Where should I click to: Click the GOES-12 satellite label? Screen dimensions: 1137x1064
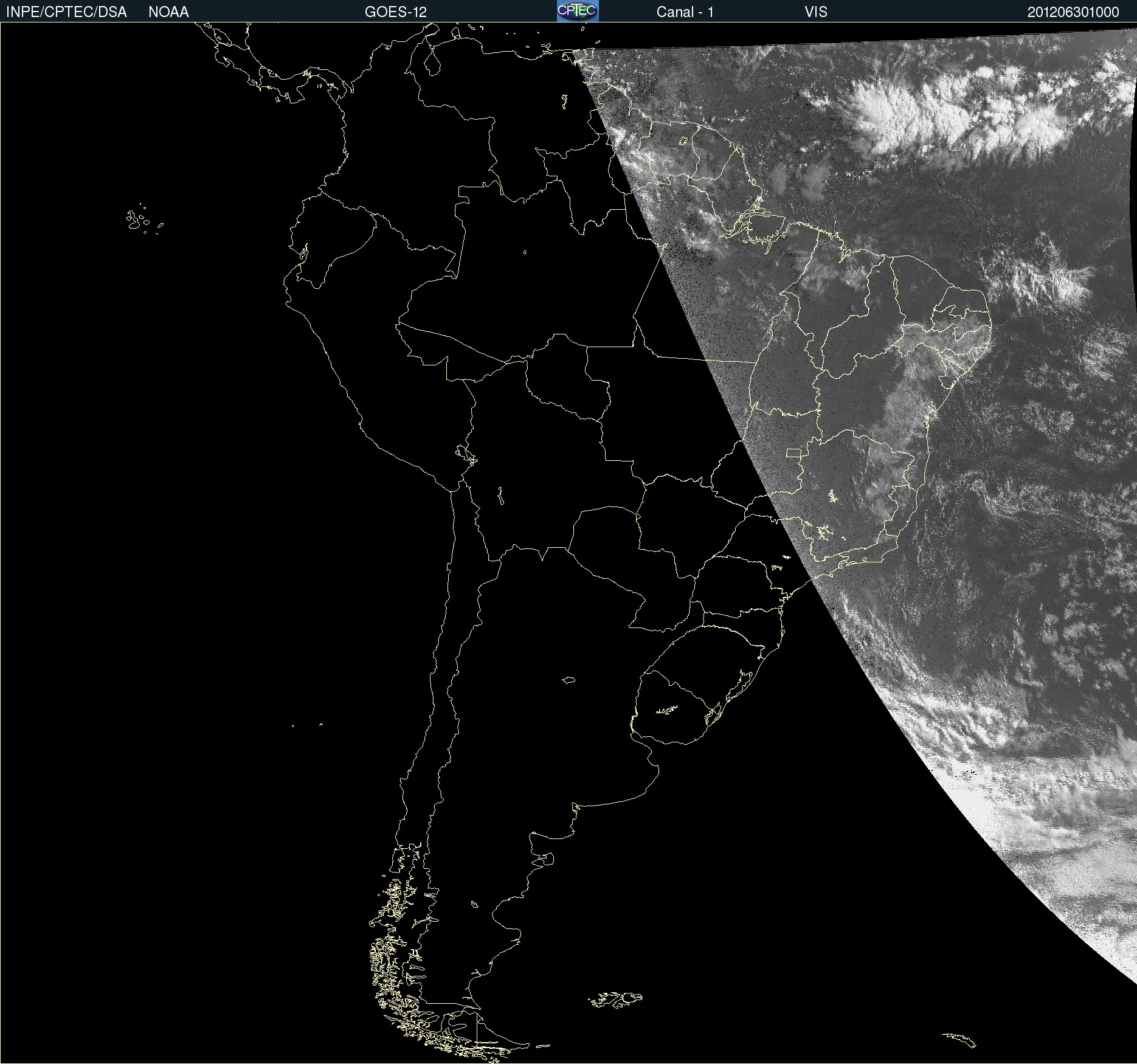(x=396, y=12)
